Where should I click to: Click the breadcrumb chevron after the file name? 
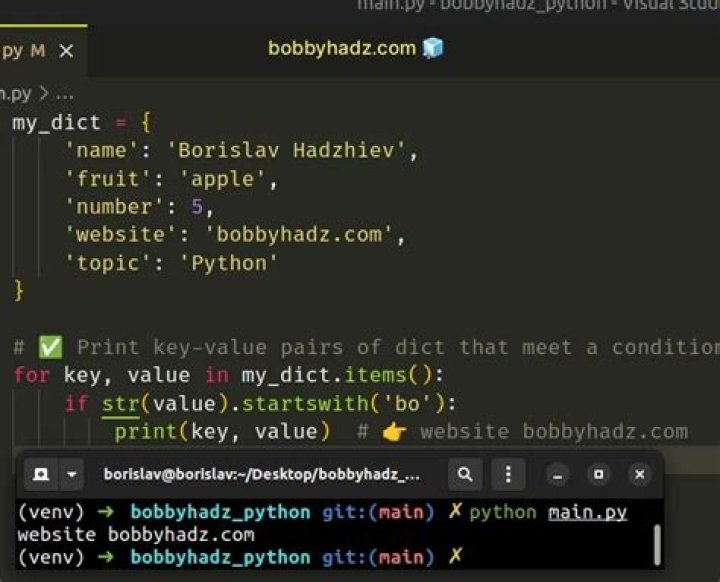pyautogui.click(x=44, y=93)
